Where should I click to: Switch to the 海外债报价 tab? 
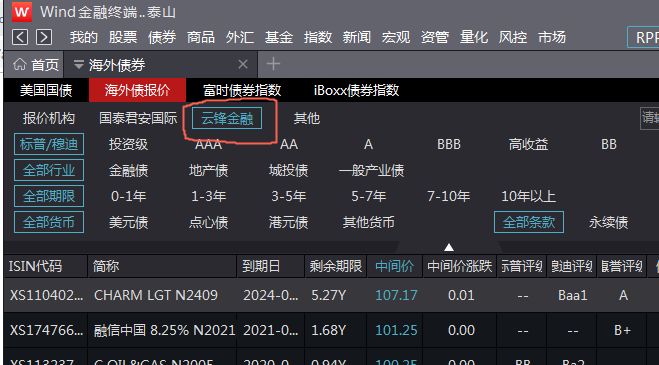(137, 90)
